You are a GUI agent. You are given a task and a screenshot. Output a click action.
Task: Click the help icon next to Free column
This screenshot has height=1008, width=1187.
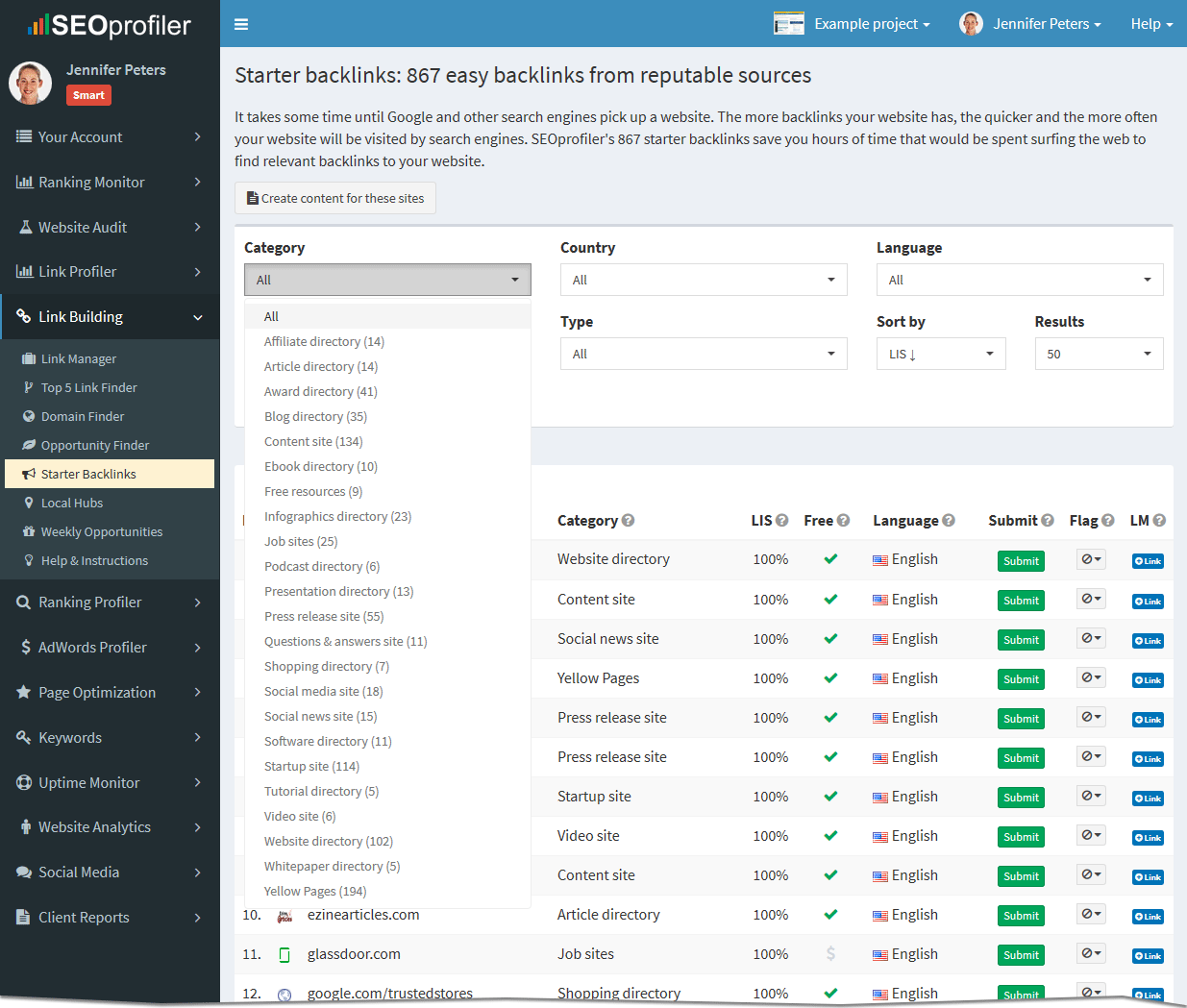pyautogui.click(x=843, y=520)
